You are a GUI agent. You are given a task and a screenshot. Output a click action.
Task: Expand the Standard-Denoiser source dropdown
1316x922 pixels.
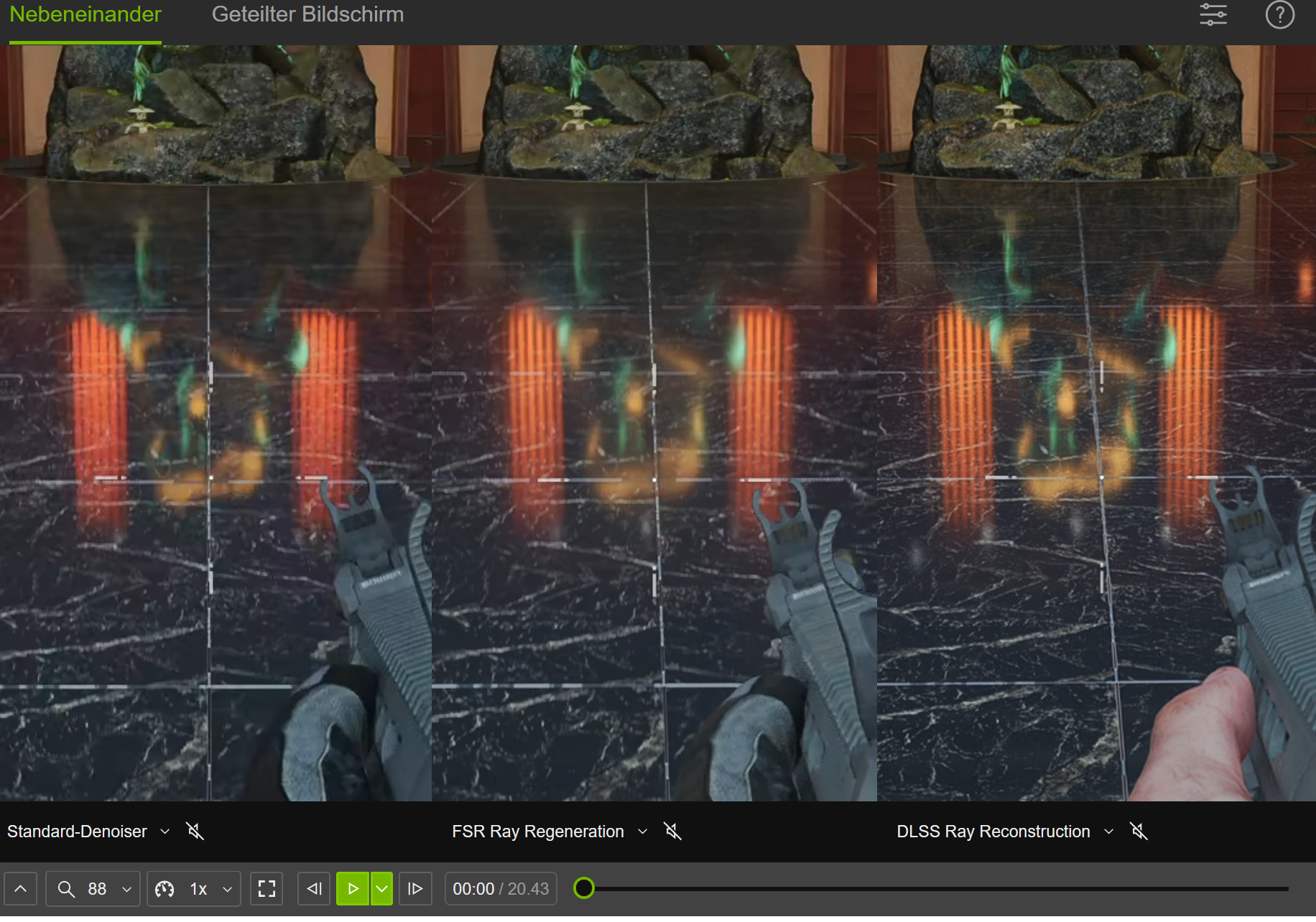[x=165, y=831]
